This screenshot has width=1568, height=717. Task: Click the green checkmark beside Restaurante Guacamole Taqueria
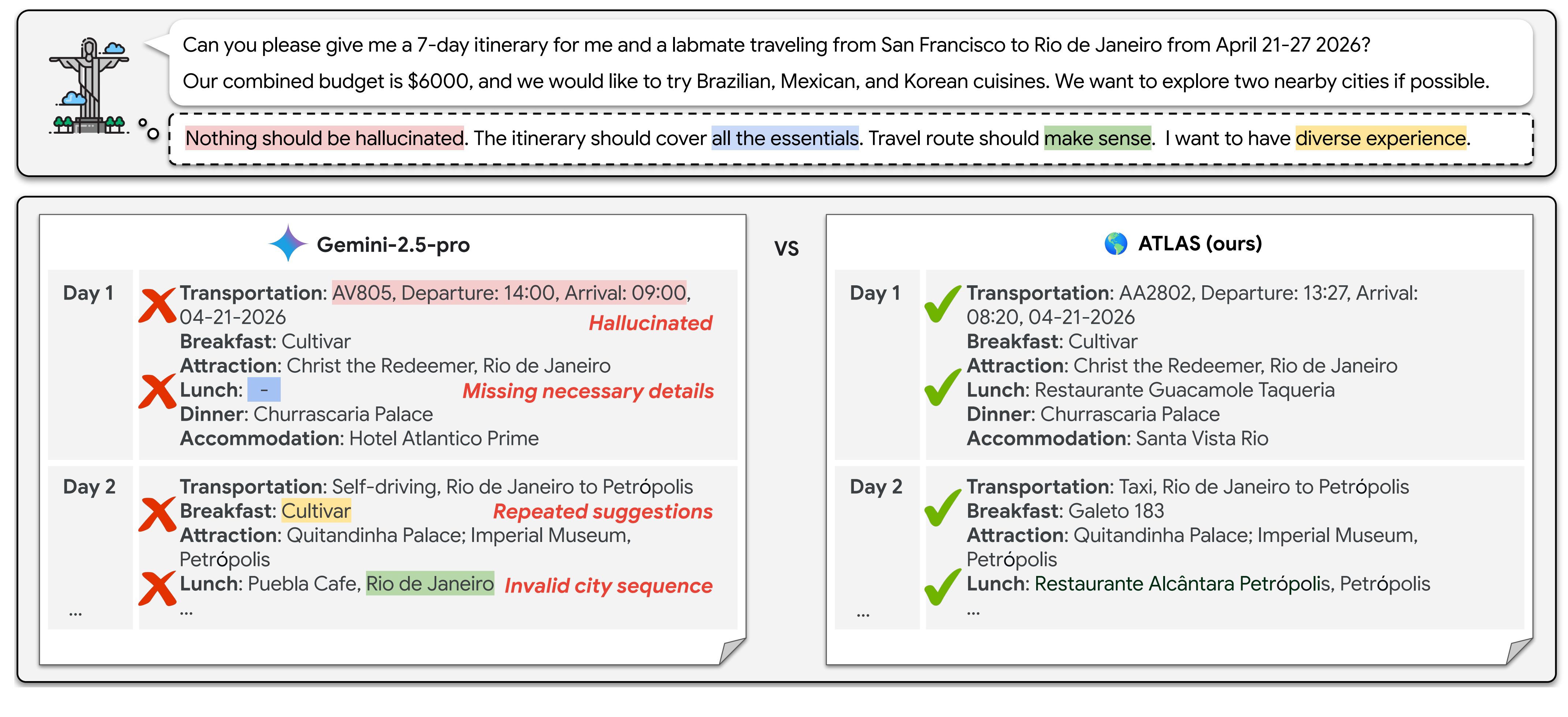pyautogui.click(x=942, y=387)
